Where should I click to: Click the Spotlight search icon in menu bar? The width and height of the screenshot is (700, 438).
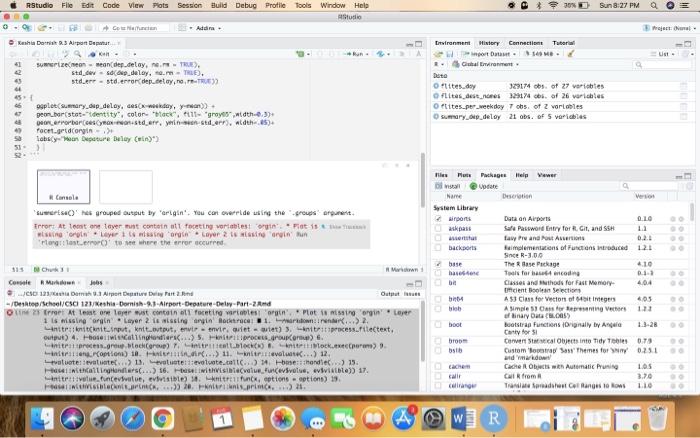coord(654,5)
